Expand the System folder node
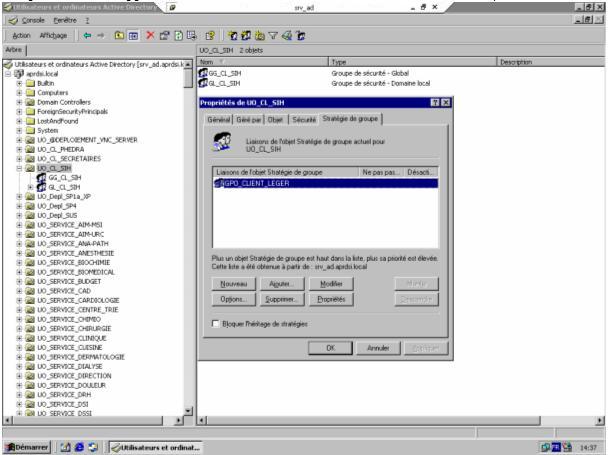This screenshot has height=455, width=608. tap(19, 130)
